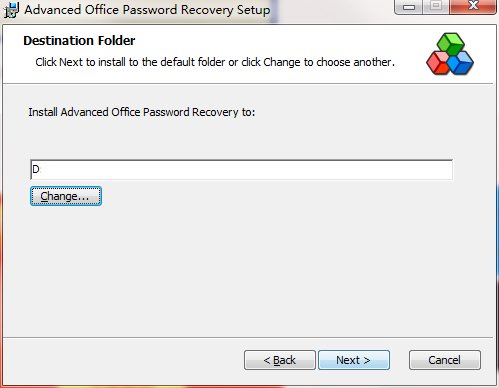Close the Setup window with X
This screenshot has height=388, width=499.
pos(473,7)
